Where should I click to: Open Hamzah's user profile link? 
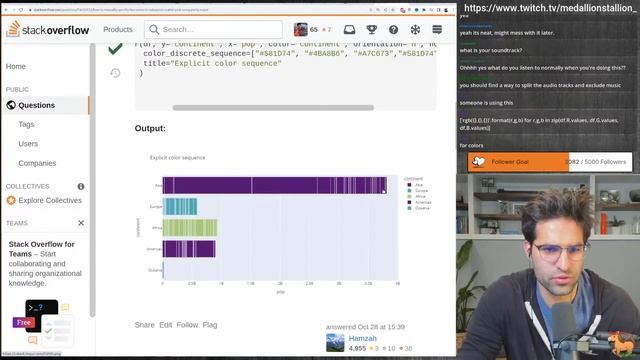[x=362, y=338]
